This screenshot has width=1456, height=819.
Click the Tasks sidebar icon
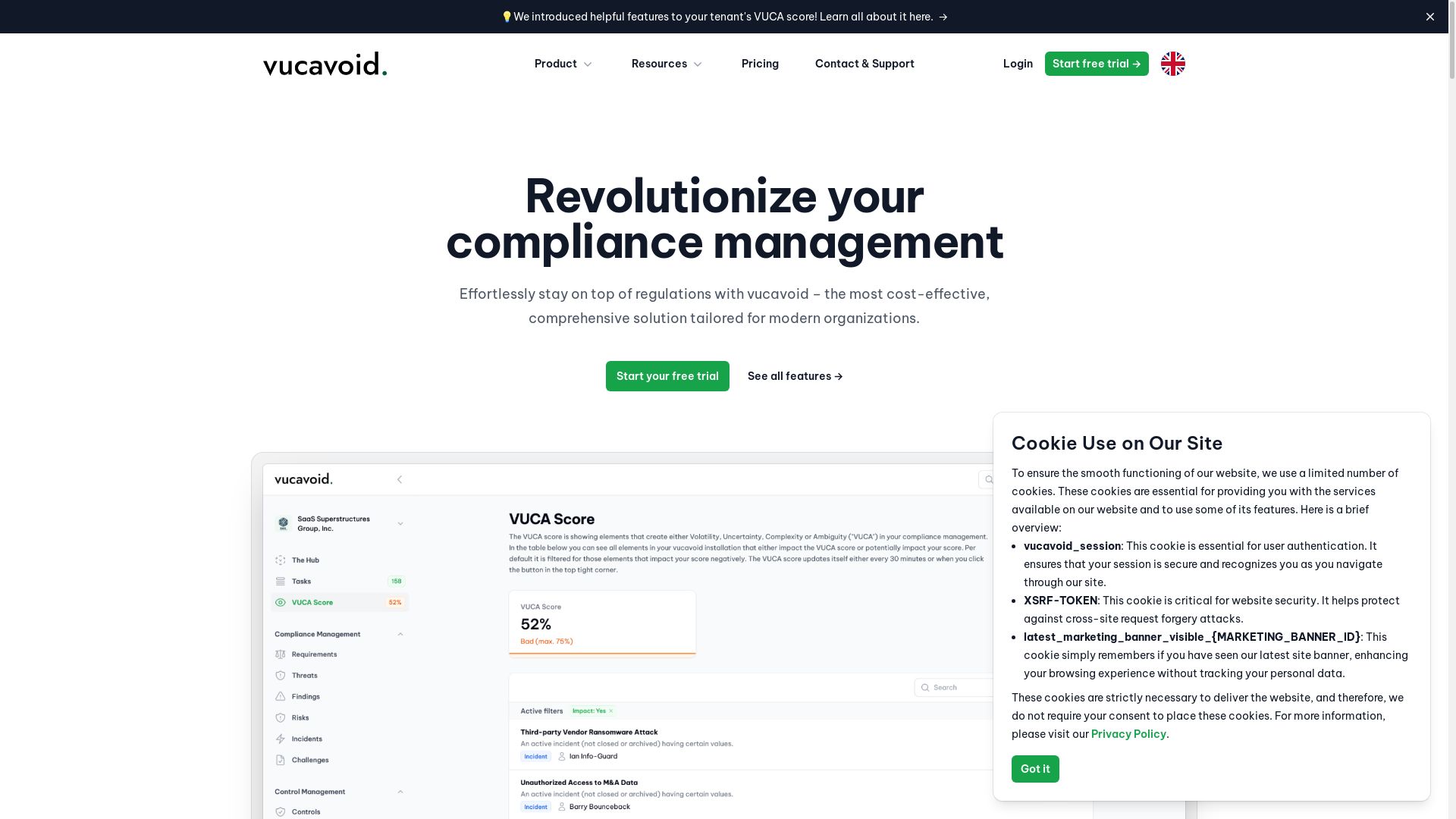point(281,581)
